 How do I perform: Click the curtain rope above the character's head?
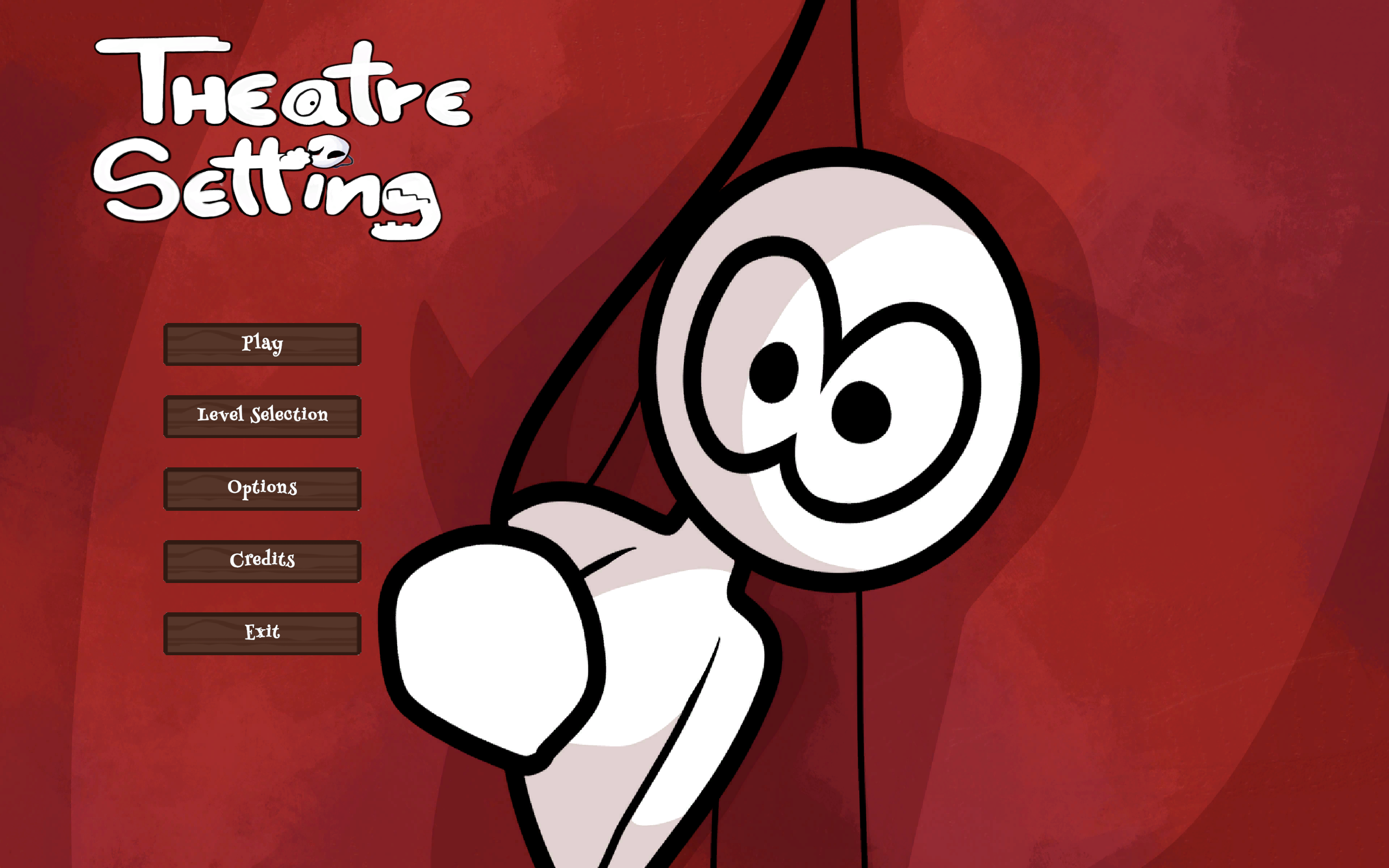(856, 74)
